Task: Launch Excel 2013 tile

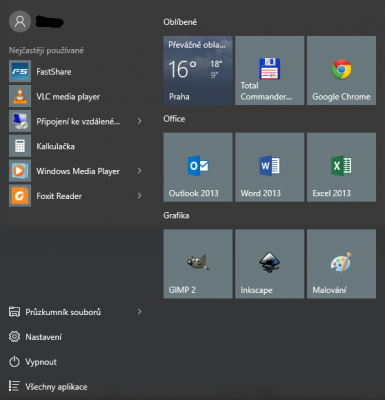Action: (341, 167)
